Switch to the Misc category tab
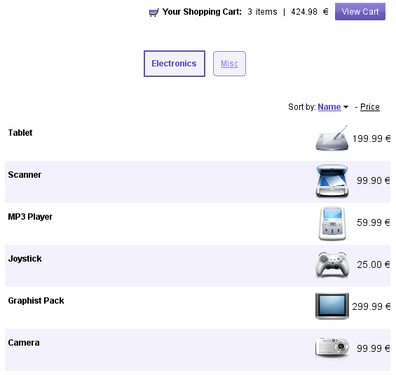396x375 pixels. click(229, 63)
